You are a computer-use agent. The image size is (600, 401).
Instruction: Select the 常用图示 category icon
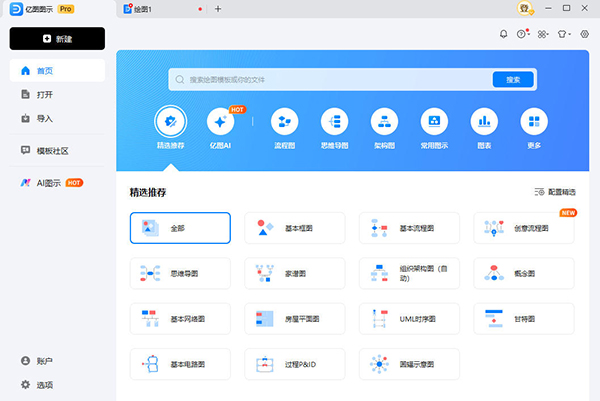(434, 122)
